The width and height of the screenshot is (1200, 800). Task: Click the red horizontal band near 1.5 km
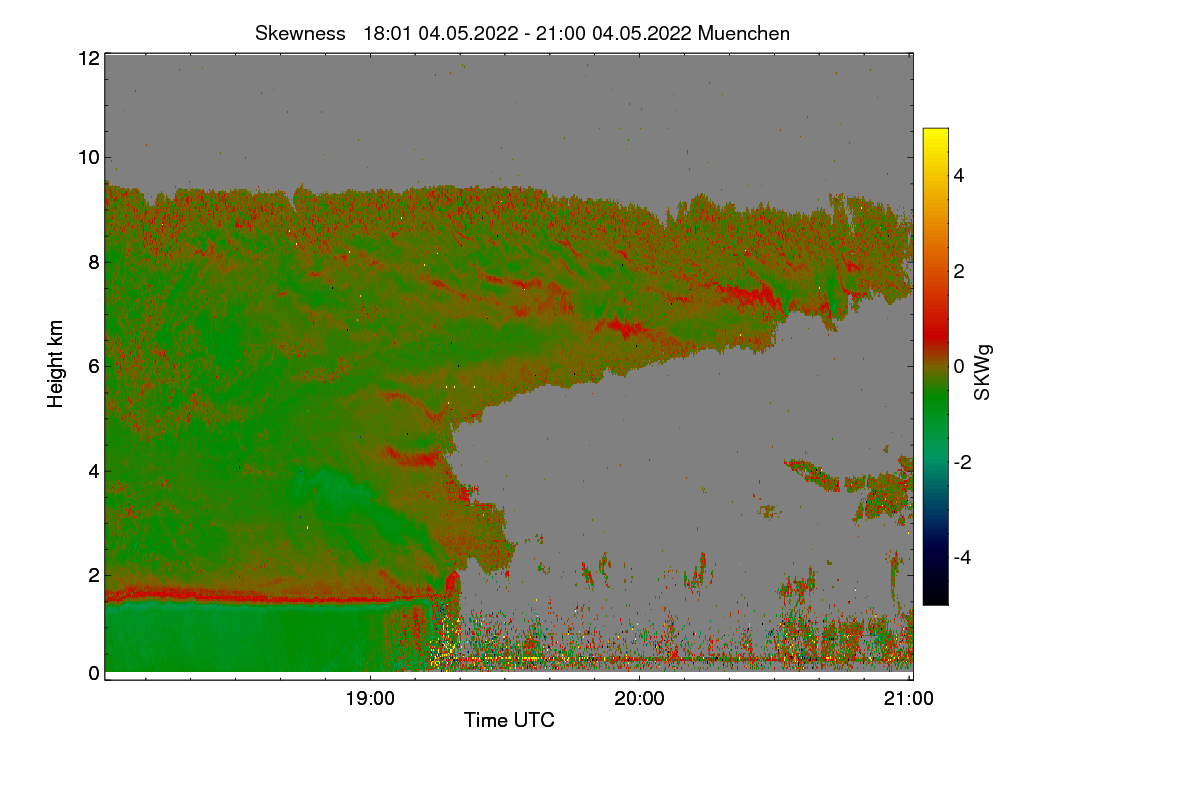click(x=270, y=597)
